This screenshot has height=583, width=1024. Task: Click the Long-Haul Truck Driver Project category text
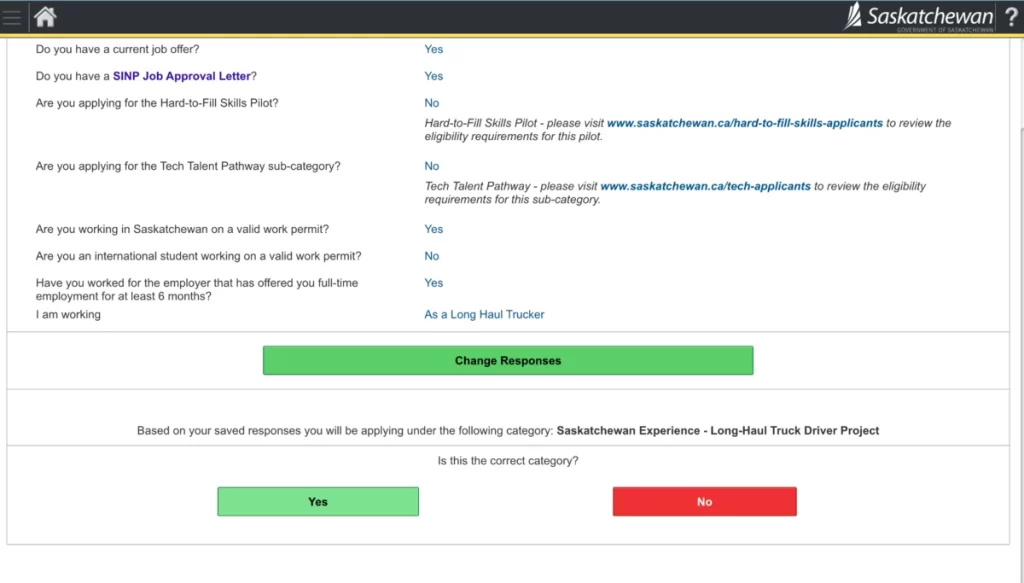[717, 431]
